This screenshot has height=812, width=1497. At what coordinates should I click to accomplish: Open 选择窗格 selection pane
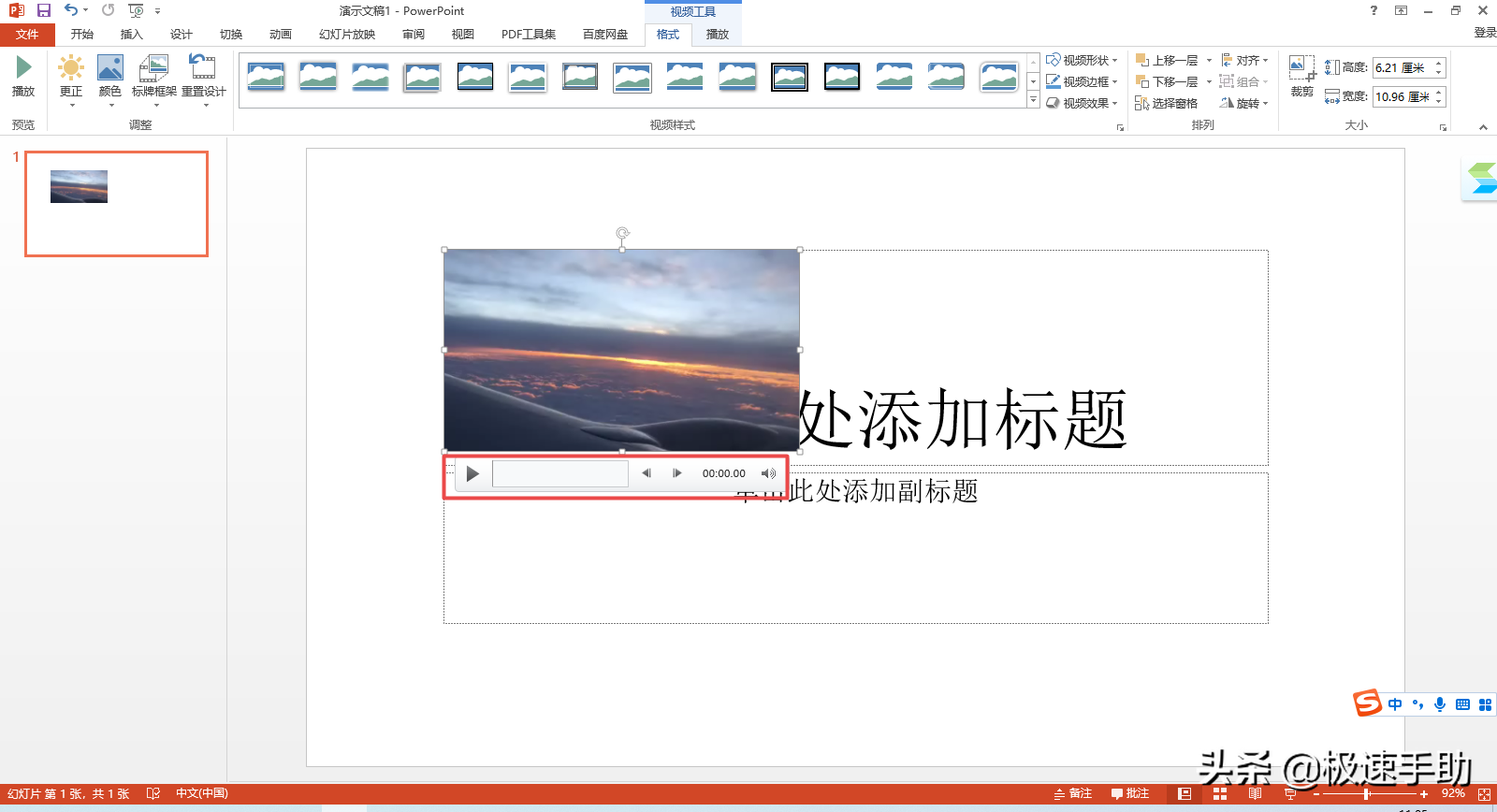point(1166,103)
